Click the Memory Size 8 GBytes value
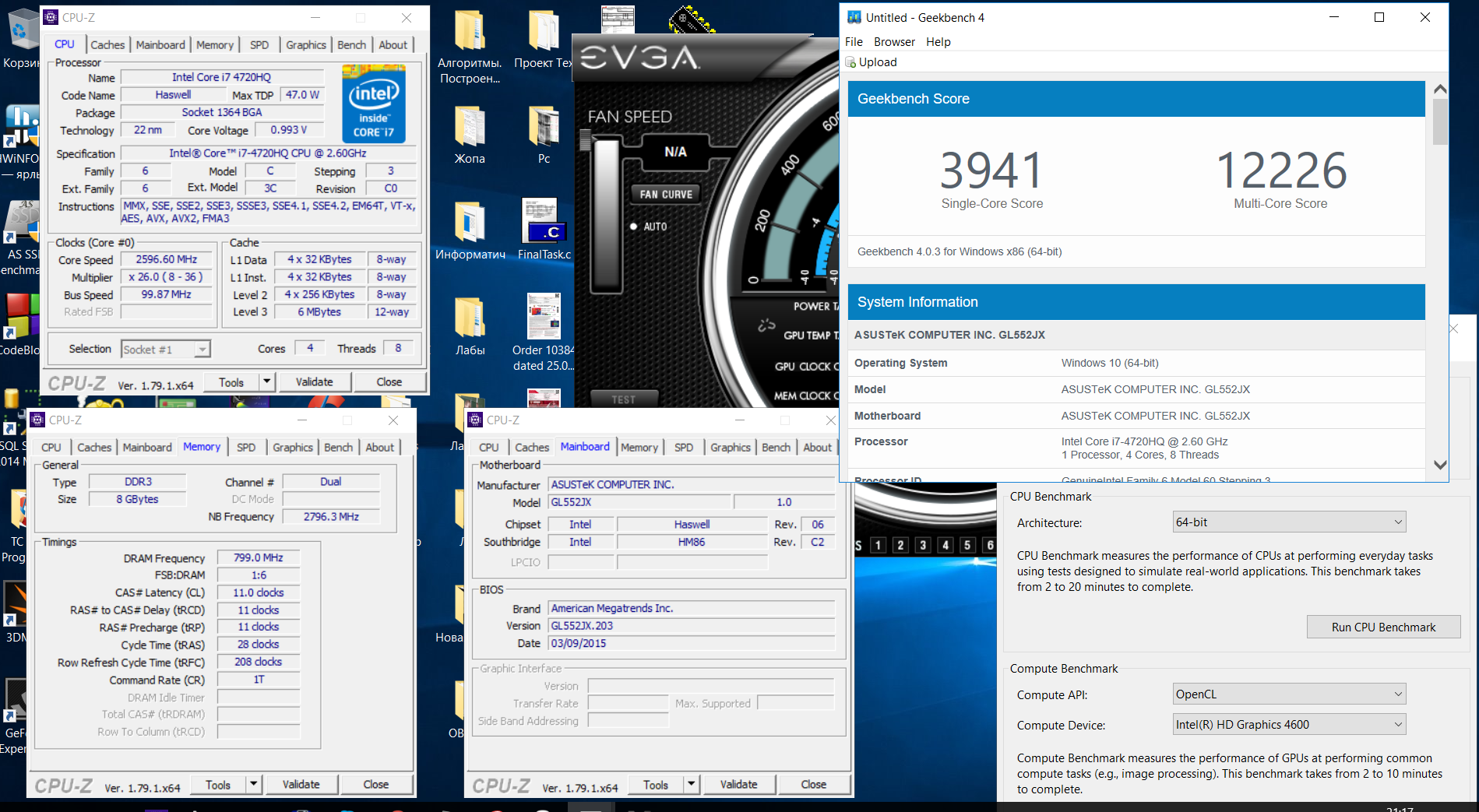Image resolution: width=1479 pixels, height=812 pixels. tap(137, 499)
